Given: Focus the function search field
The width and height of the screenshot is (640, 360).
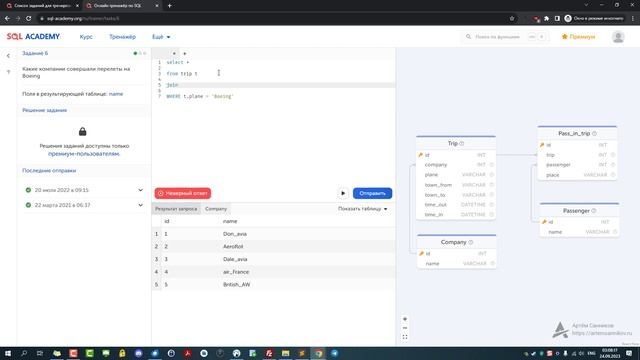Looking at the screenshot, I should click(x=504, y=37).
